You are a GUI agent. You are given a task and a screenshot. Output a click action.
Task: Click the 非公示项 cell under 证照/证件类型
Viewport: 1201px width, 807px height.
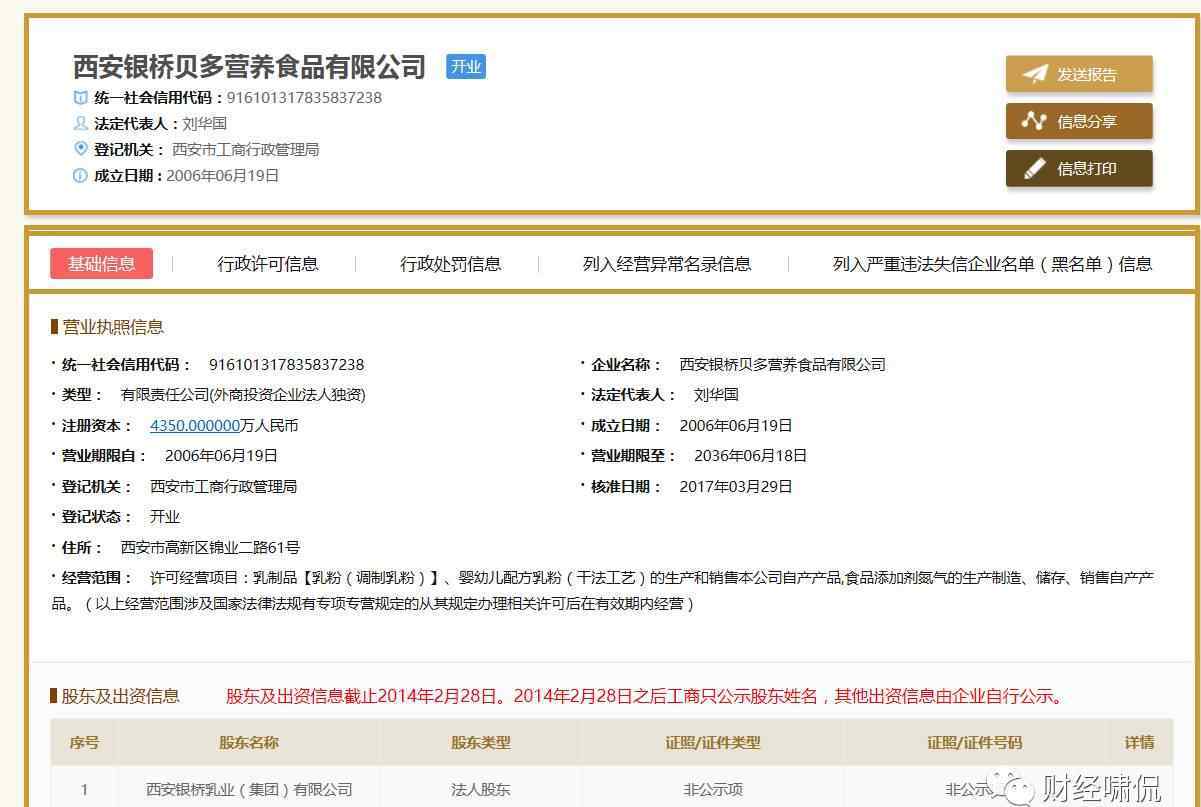713,790
